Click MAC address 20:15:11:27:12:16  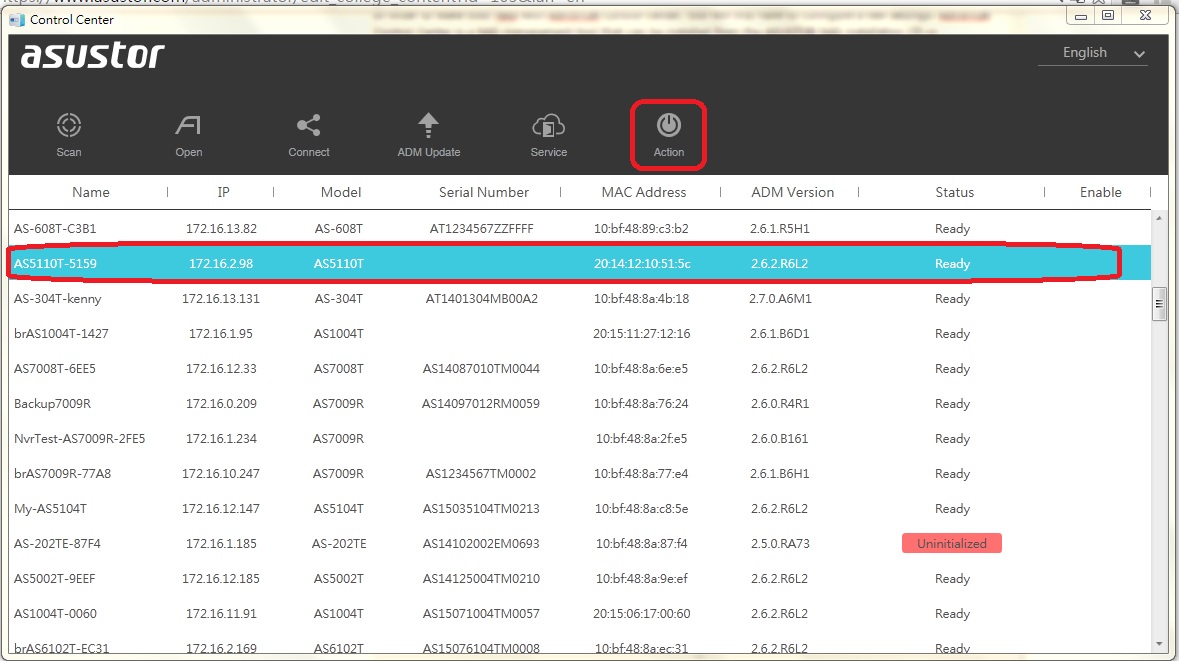pos(641,334)
